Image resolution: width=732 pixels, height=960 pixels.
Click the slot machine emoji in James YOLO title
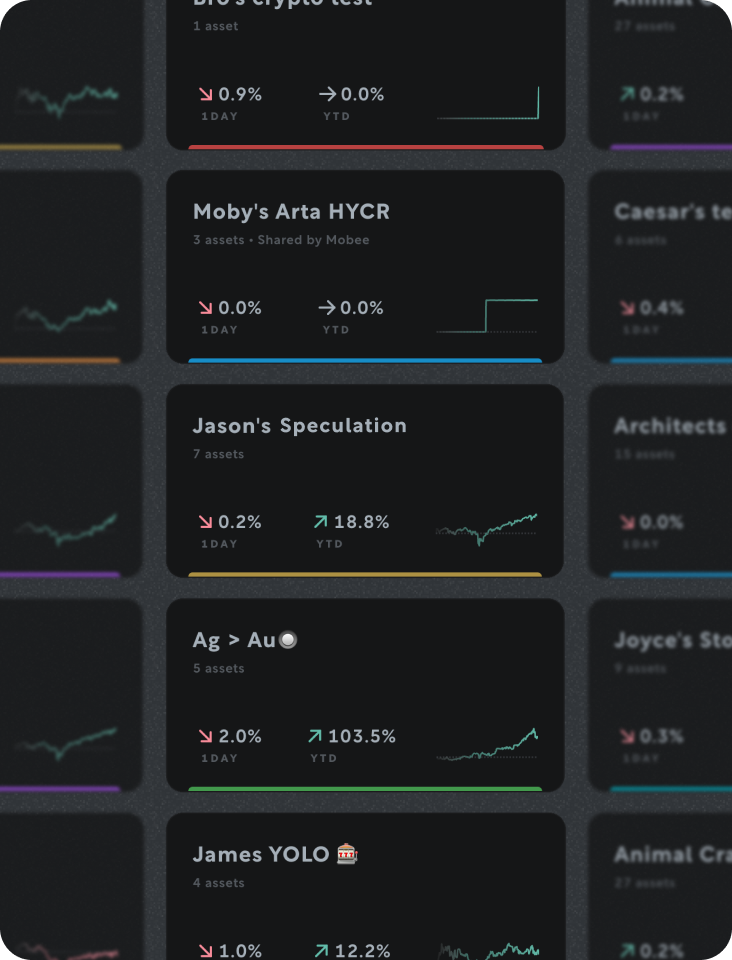pyautogui.click(x=346, y=855)
